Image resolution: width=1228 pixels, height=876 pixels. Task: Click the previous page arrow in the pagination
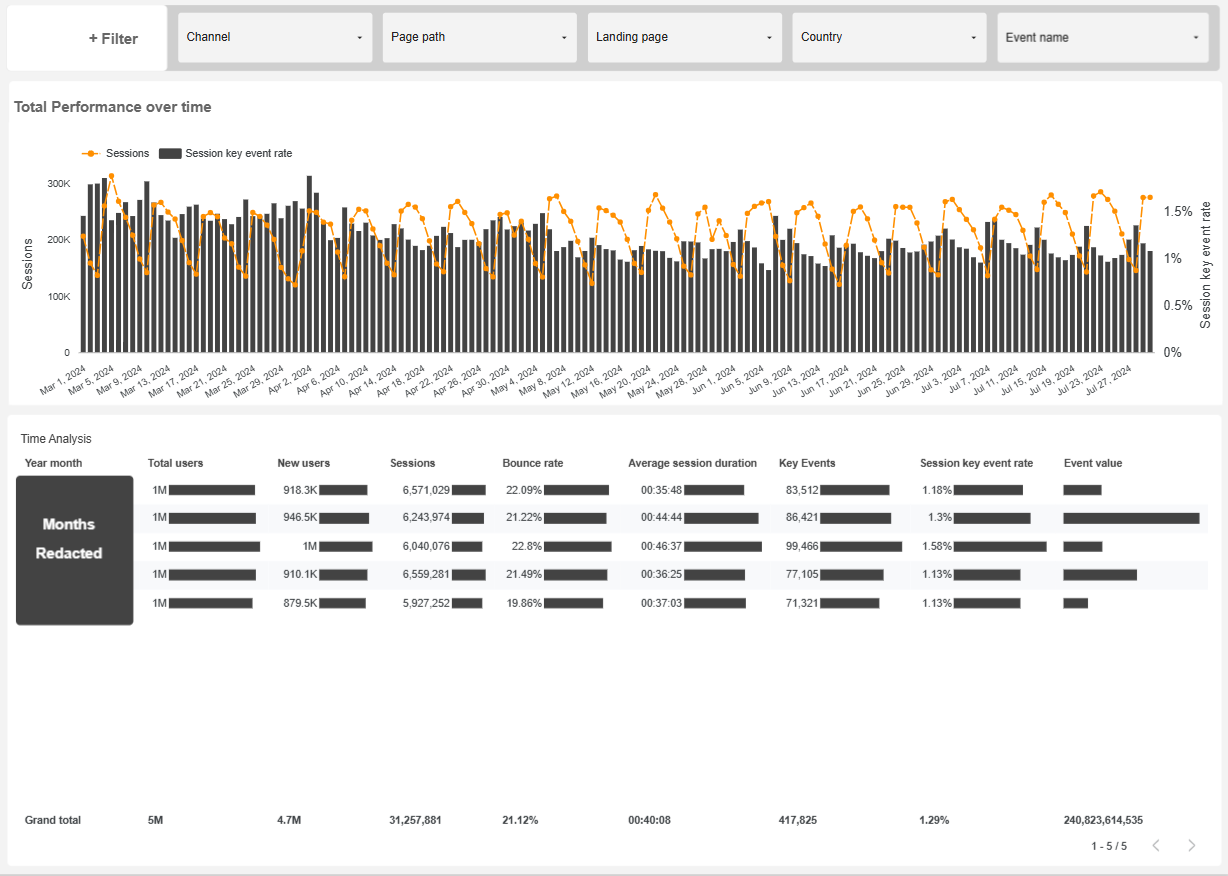pyautogui.click(x=1156, y=845)
